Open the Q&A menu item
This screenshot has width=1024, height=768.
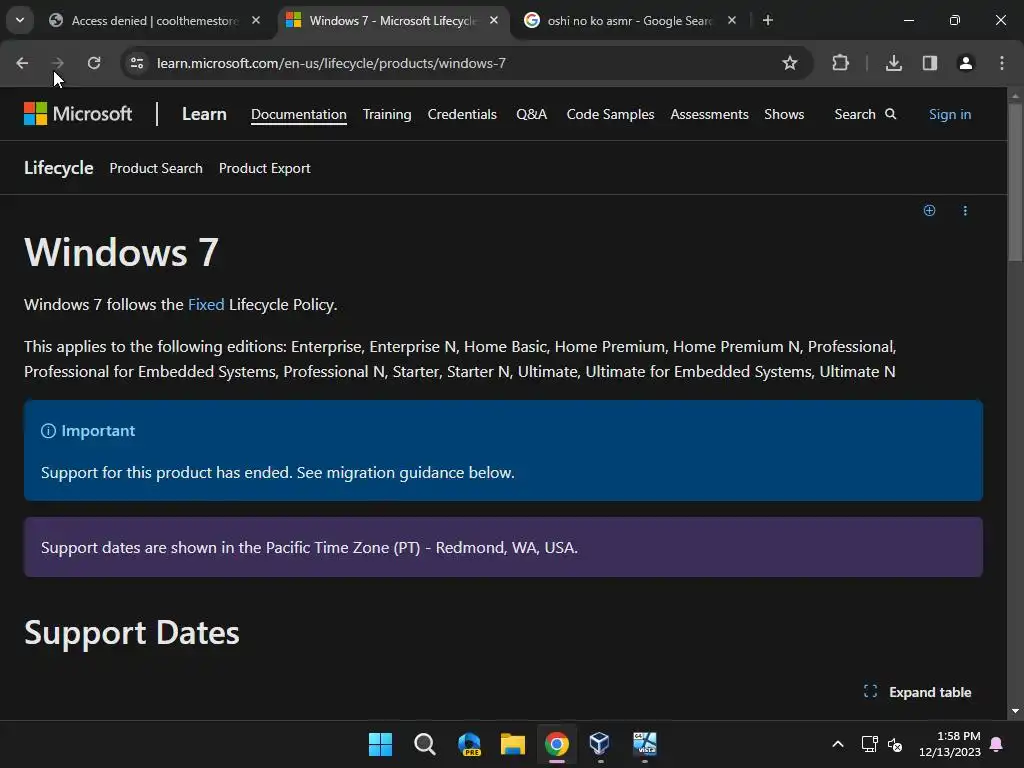coord(531,114)
